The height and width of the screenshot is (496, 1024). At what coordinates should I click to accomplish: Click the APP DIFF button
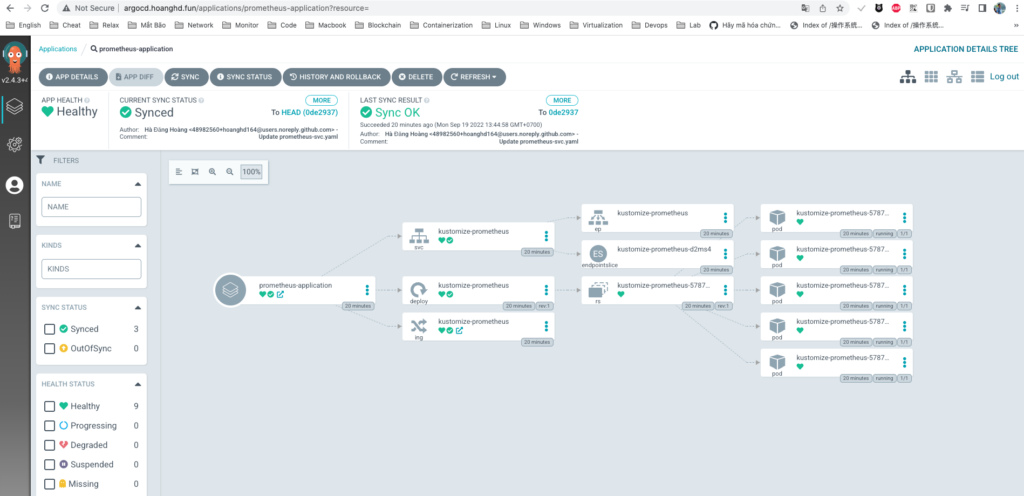(135, 77)
